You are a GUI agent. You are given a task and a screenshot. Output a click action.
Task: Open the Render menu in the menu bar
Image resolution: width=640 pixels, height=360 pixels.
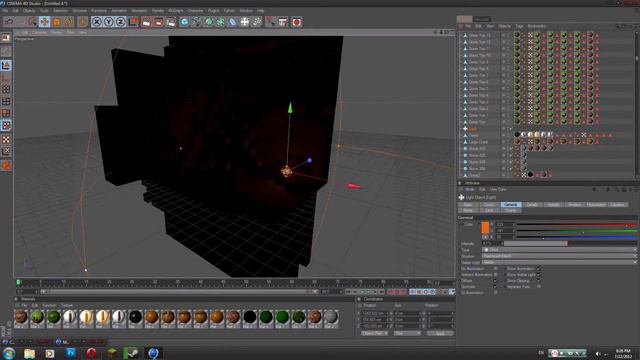158,11
